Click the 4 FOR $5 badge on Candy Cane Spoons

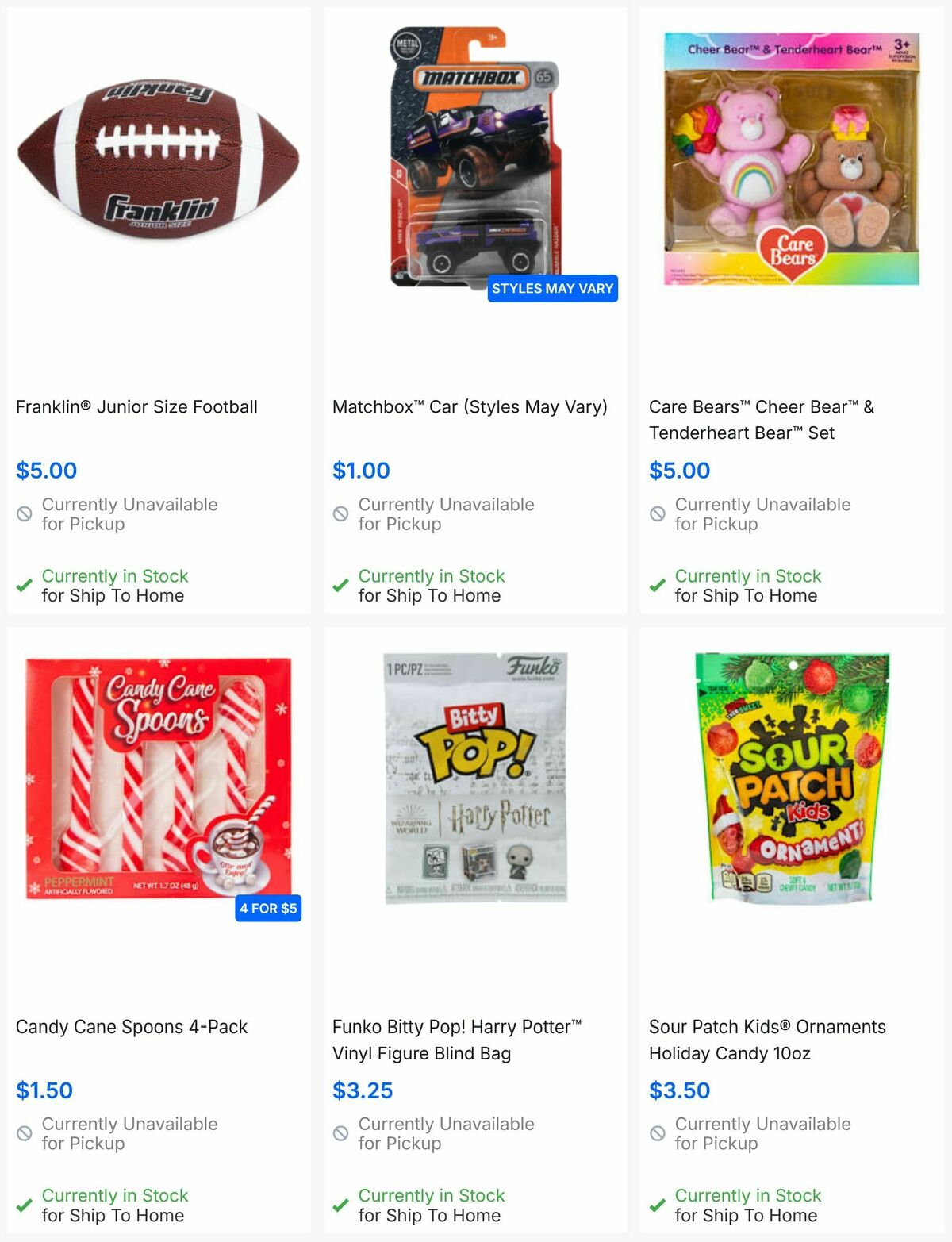[268, 909]
